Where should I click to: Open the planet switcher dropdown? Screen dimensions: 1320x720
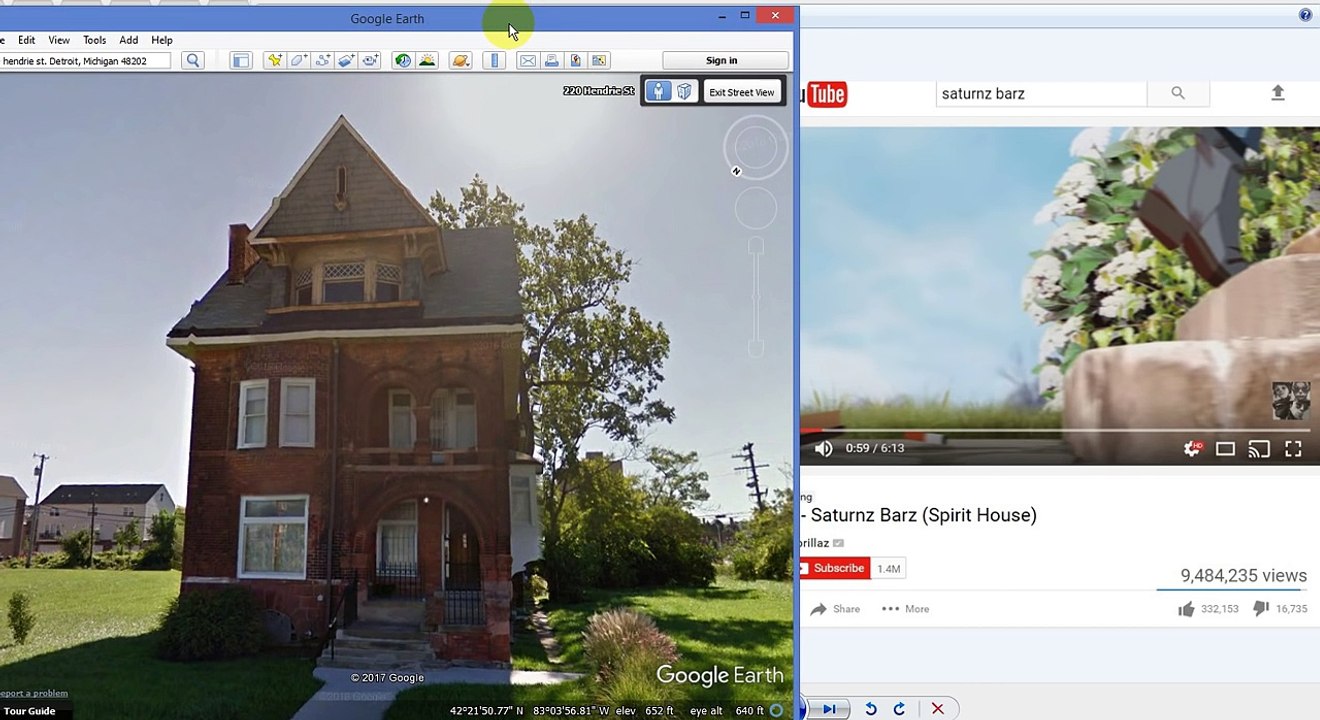[x=461, y=61]
